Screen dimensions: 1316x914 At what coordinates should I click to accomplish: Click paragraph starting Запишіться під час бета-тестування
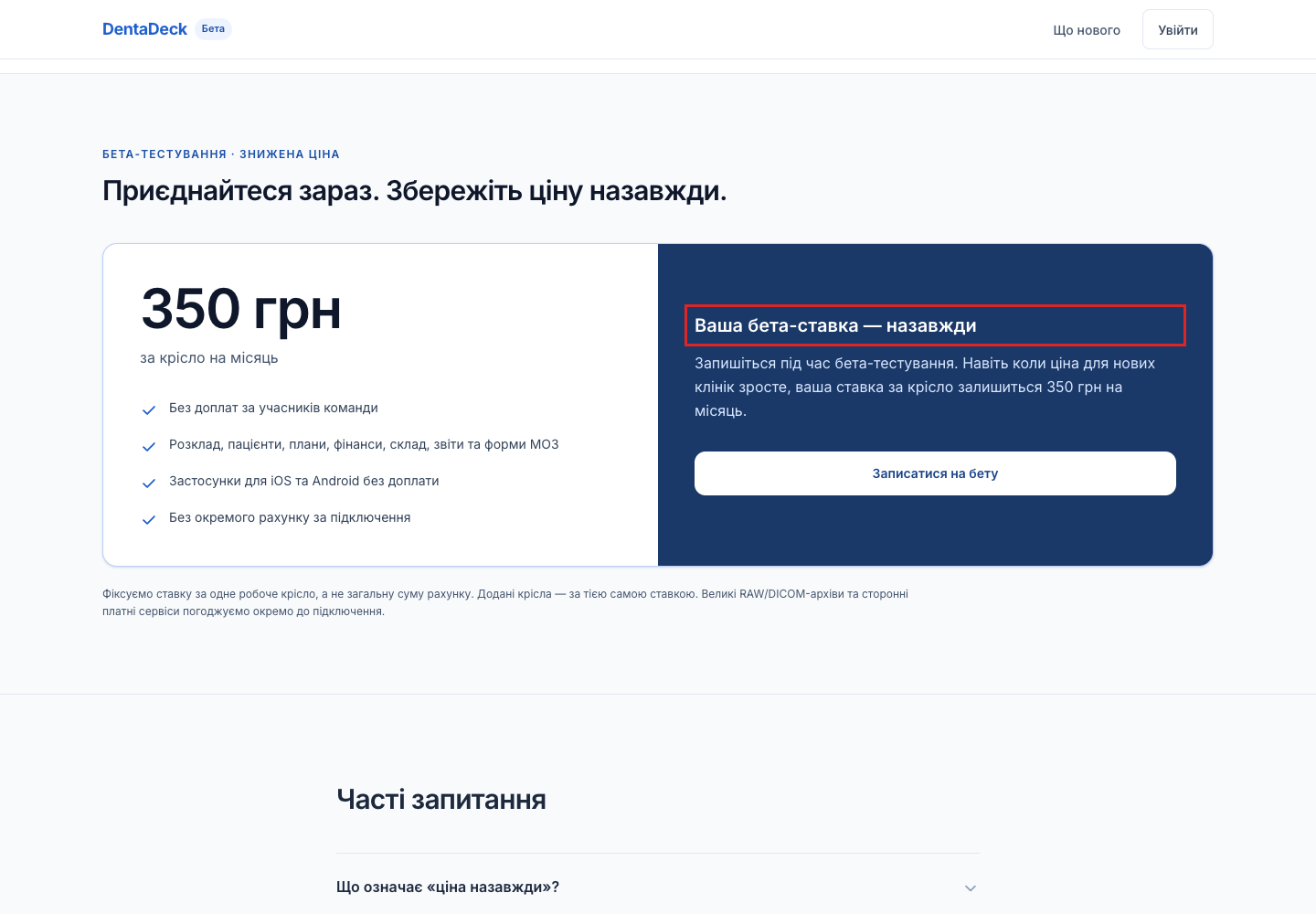click(x=925, y=388)
